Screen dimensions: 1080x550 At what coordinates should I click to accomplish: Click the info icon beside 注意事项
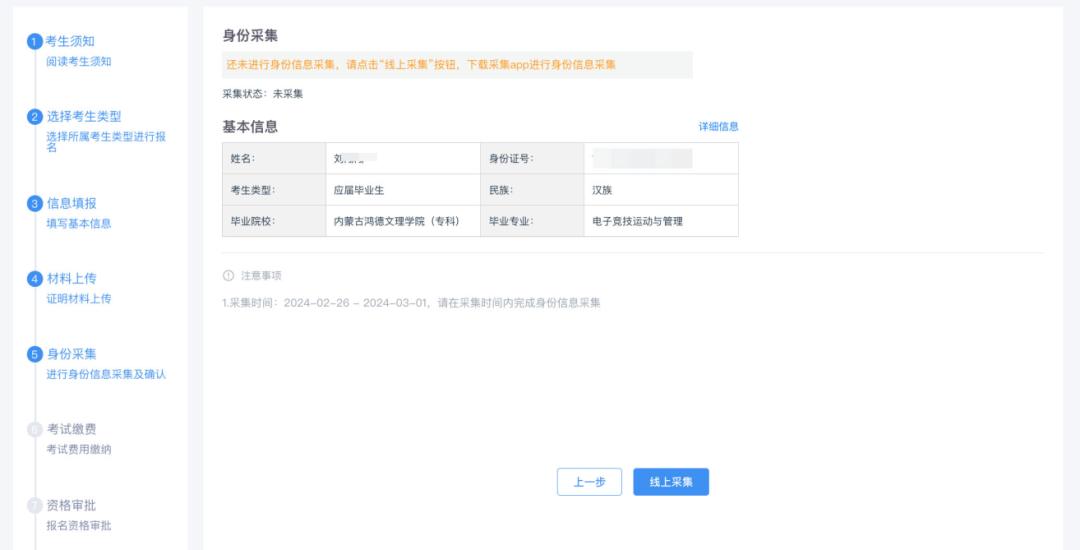point(228,276)
